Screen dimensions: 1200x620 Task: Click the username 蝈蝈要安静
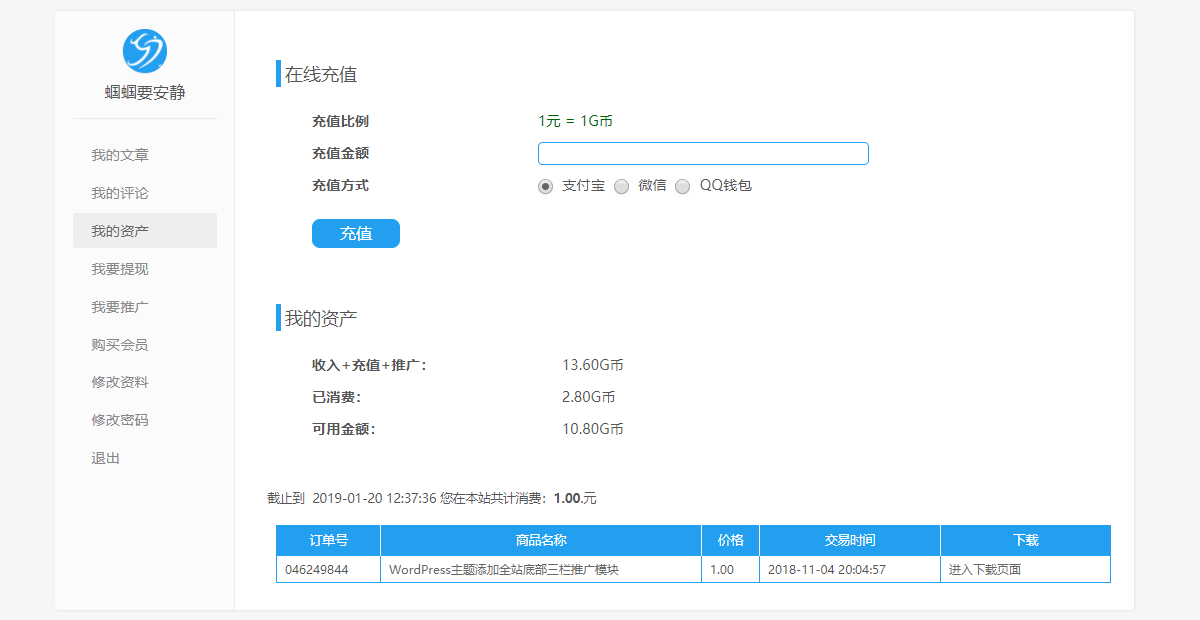(x=144, y=90)
